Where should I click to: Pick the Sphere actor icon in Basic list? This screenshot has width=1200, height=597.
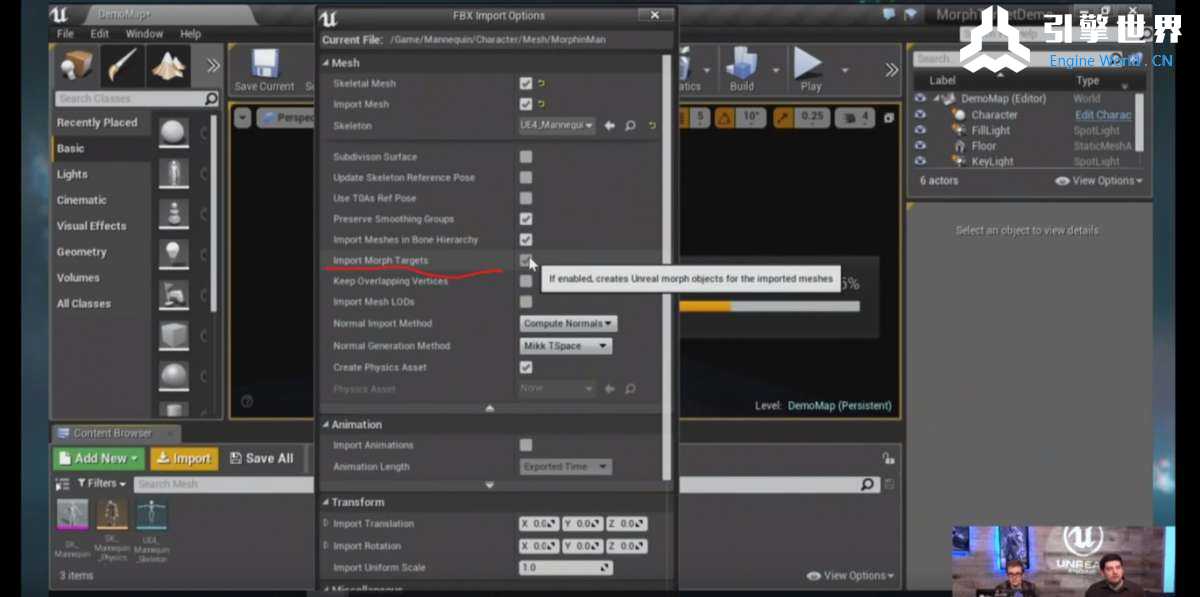tap(174, 132)
